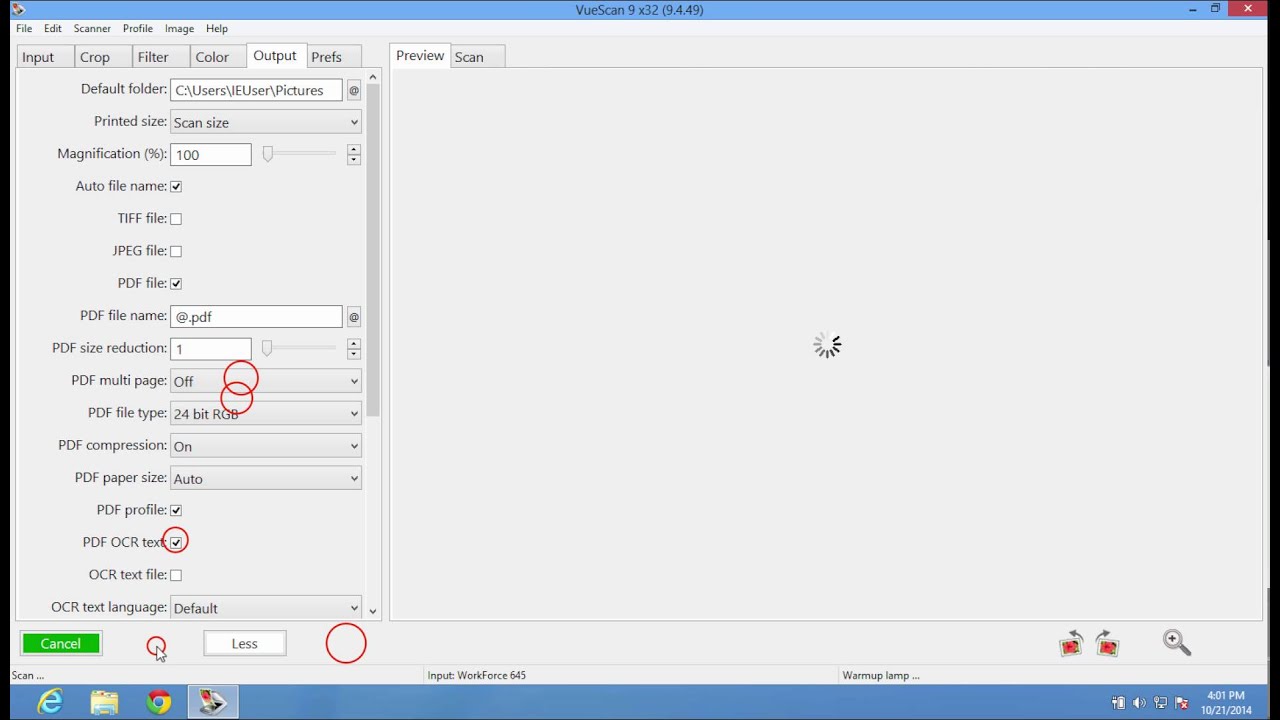Click the Magnification value field
The width and height of the screenshot is (1280, 720).
click(211, 154)
